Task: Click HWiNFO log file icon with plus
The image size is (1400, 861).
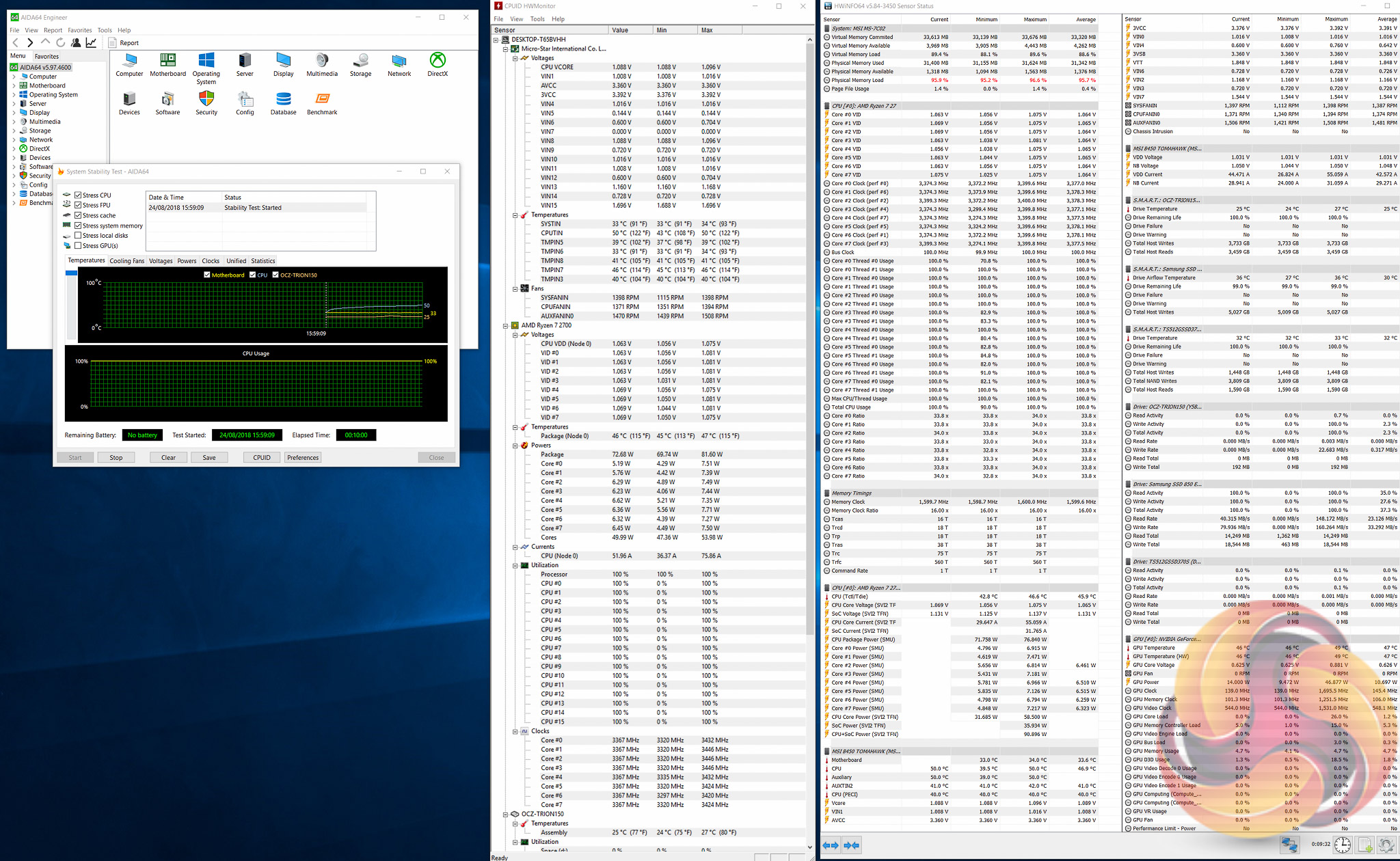Action: [x=1364, y=845]
